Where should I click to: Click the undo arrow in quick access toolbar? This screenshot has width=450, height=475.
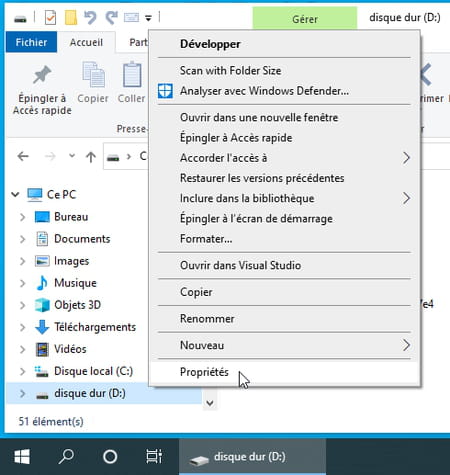point(90,18)
